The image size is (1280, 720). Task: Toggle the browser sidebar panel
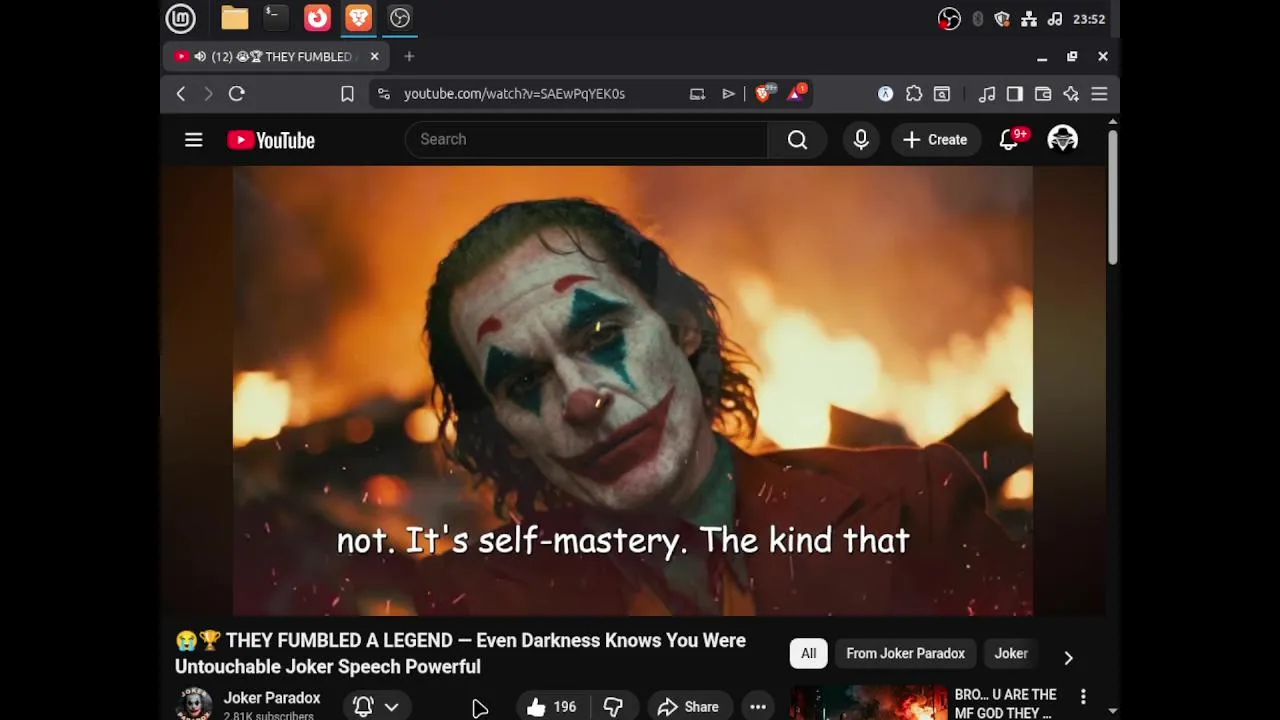click(1014, 94)
